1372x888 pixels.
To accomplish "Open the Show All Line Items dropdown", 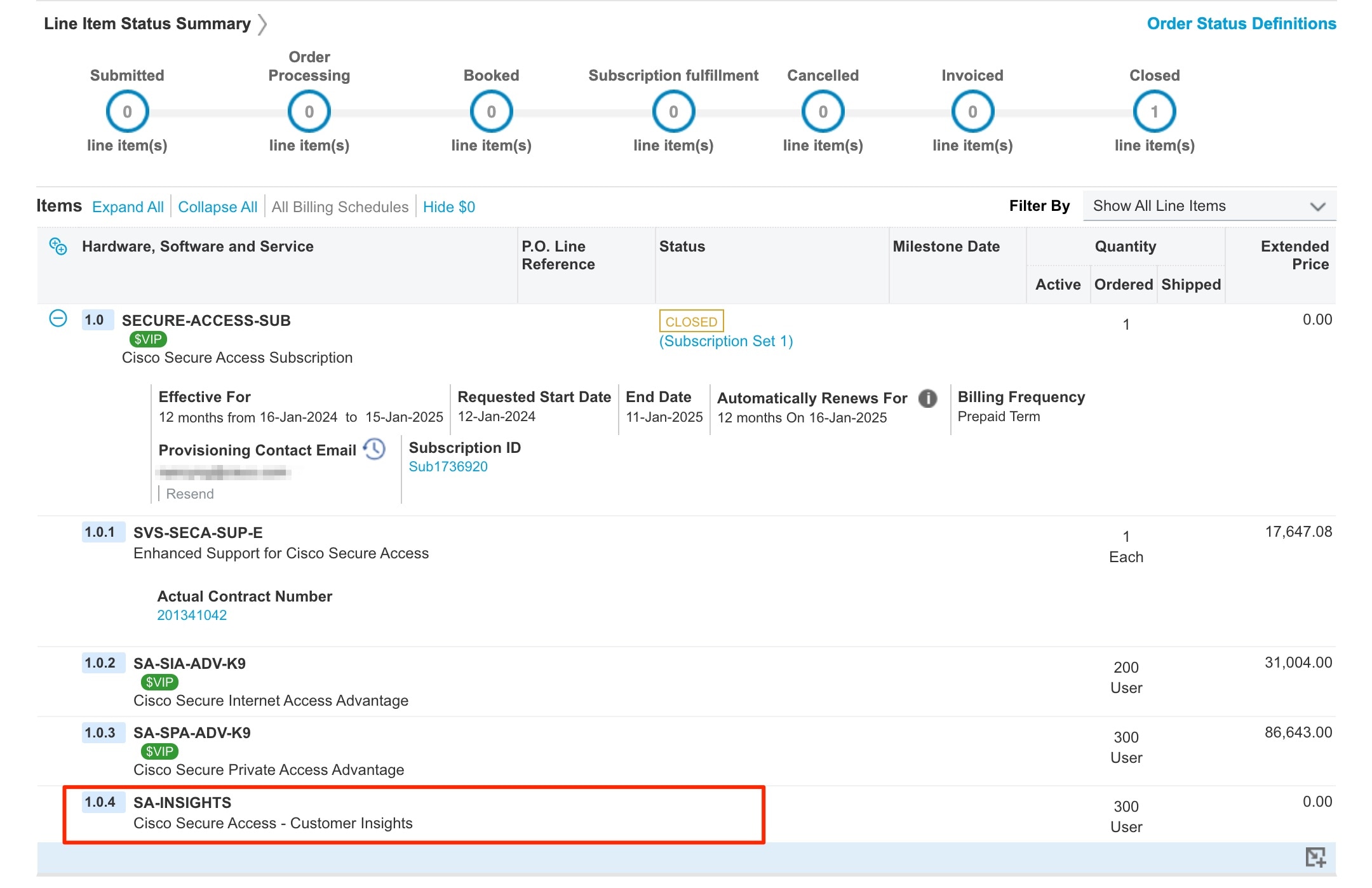I will click(1209, 206).
